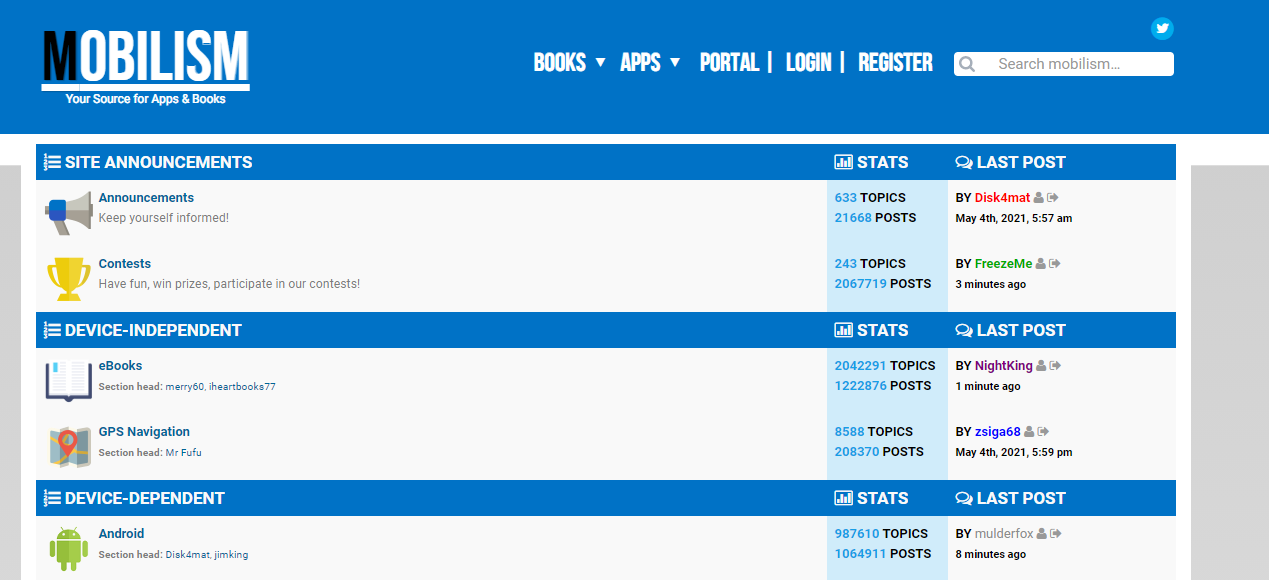Click the GPS Navigation map pin icon
Image resolution: width=1269 pixels, height=580 pixels.
point(69,447)
